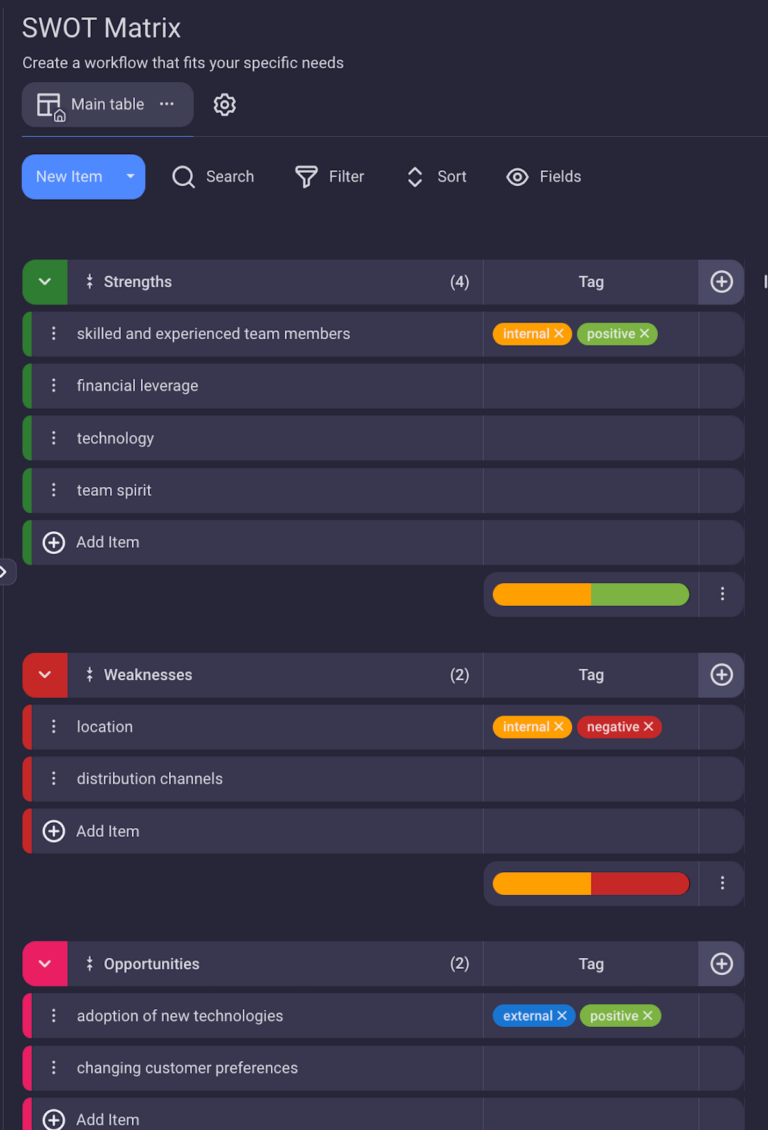
Task: Open the Main table options menu
Action: 166,104
